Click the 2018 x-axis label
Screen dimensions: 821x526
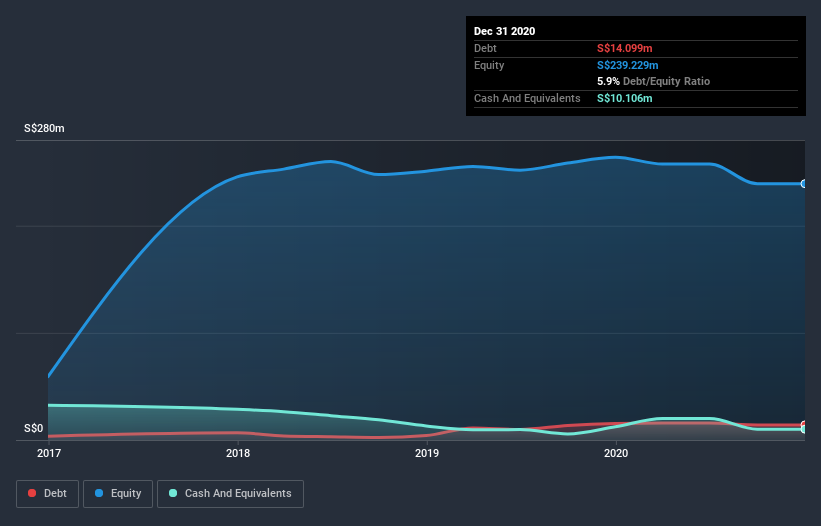pos(238,453)
